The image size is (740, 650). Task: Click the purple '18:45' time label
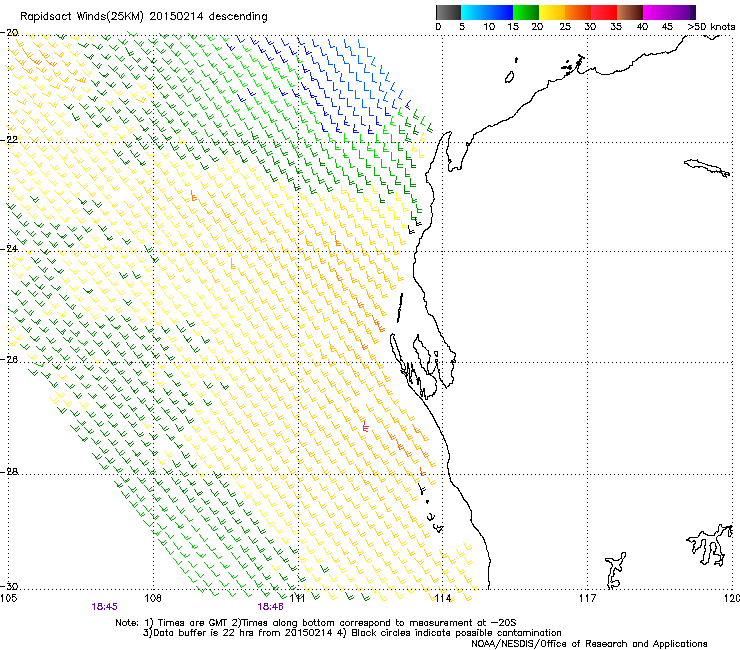[104, 607]
